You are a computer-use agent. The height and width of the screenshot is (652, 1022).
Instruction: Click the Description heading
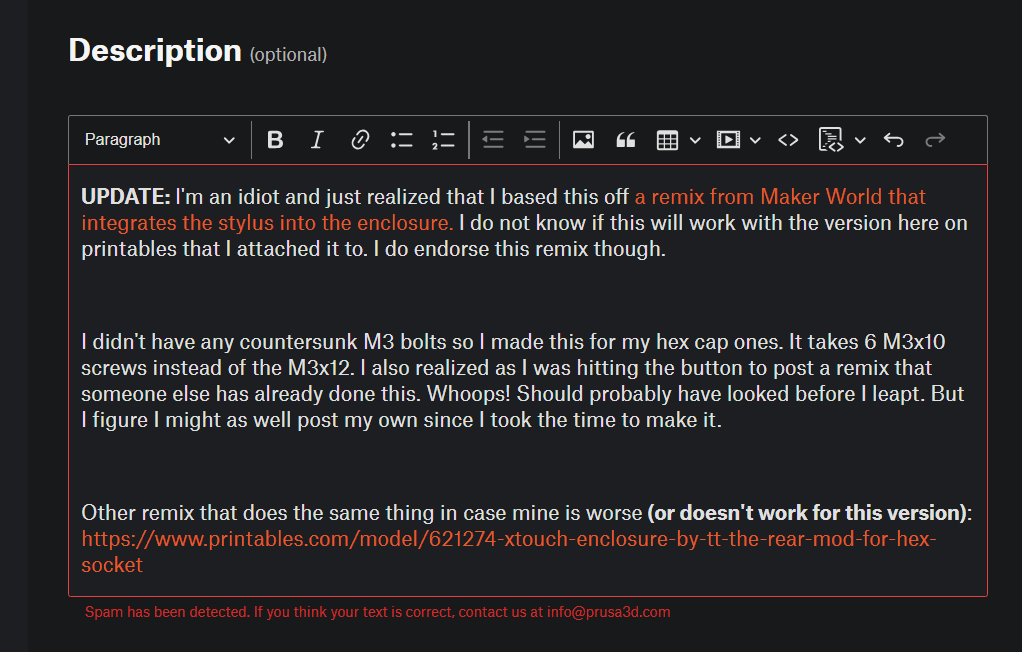pyautogui.click(x=155, y=51)
